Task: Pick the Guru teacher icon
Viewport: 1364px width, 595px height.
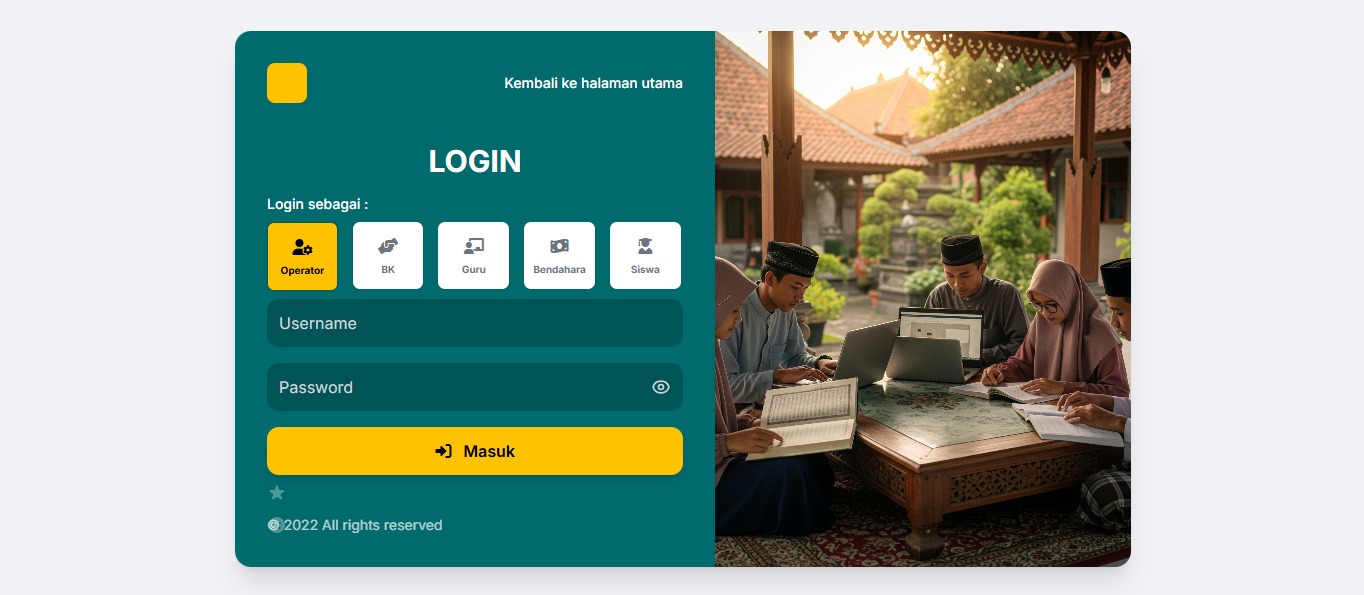Action: 474,246
